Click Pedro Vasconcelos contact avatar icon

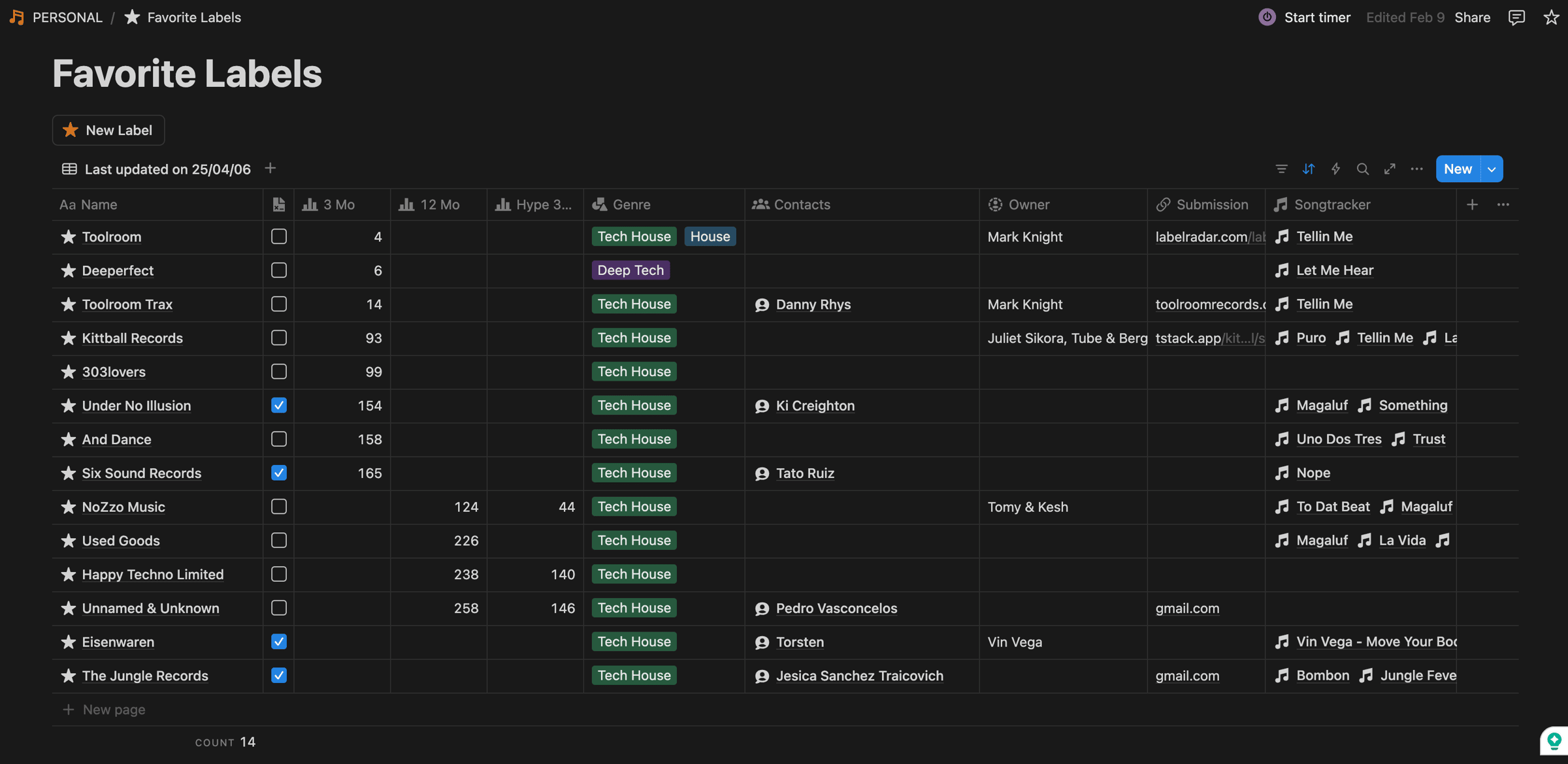tap(762, 609)
